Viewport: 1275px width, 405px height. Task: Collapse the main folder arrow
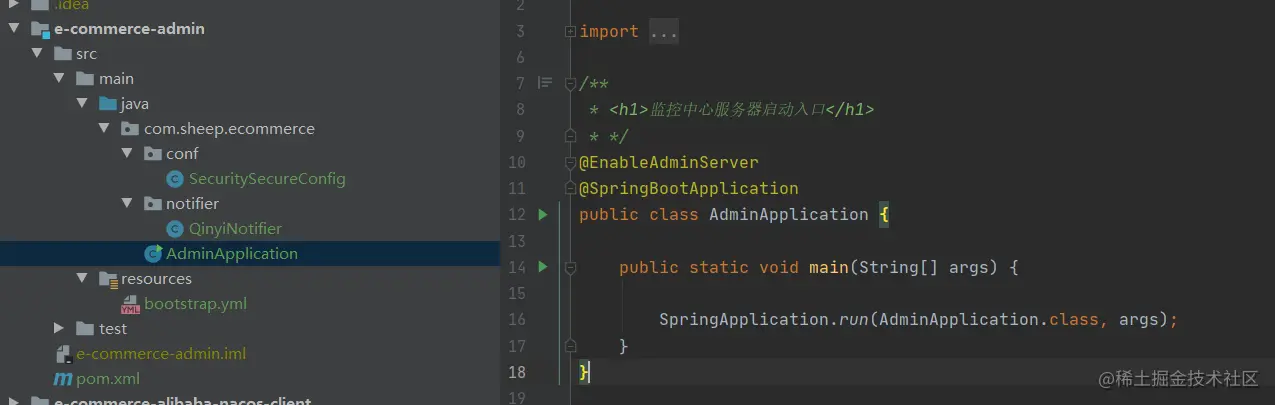[60, 79]
